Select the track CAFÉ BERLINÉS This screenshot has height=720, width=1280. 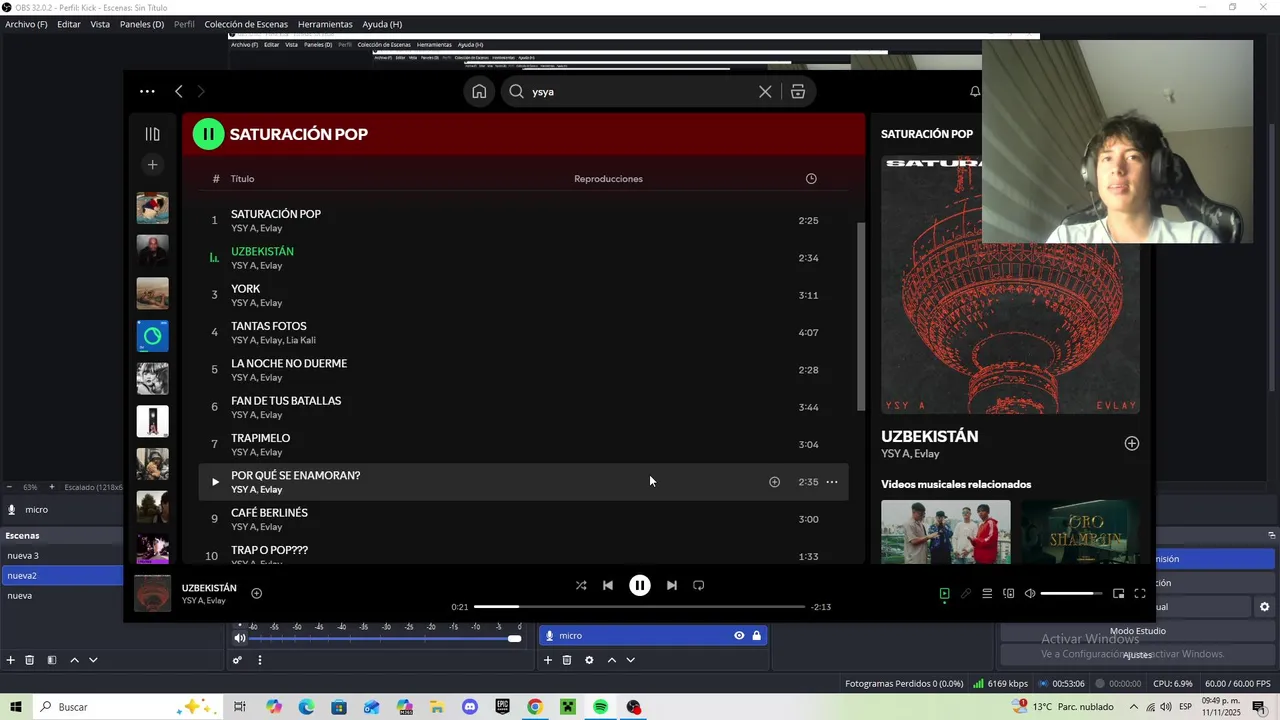point(523,519)
